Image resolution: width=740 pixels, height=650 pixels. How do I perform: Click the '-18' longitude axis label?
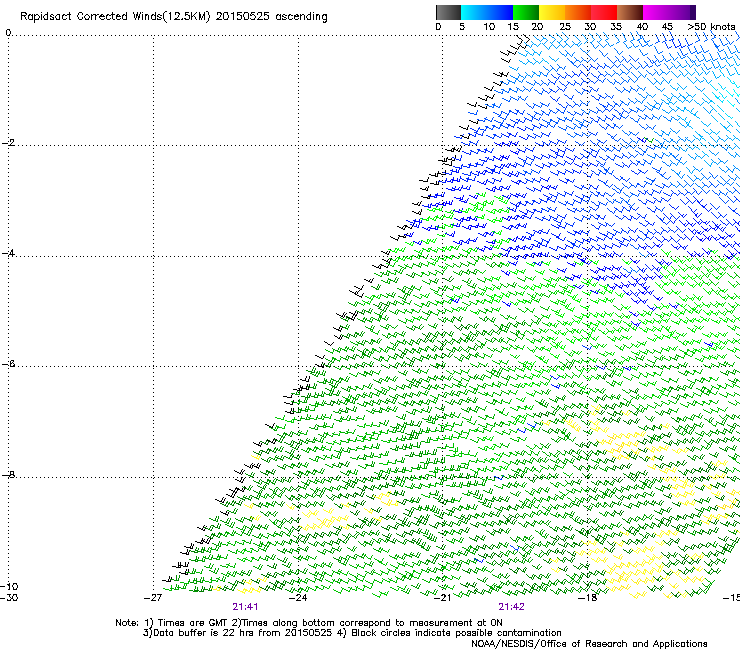click(x=588, y=598)
